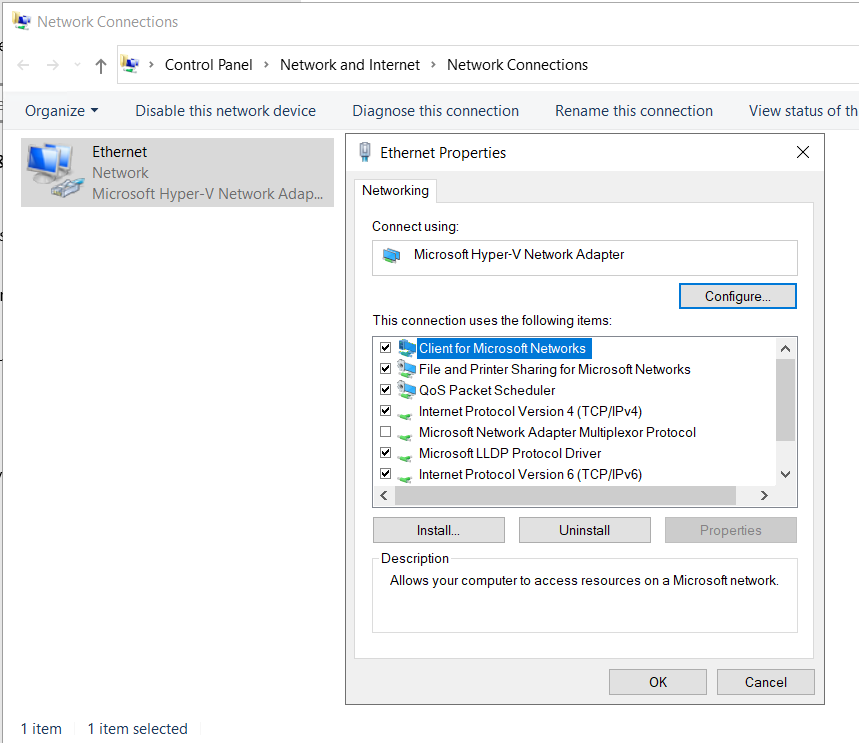
Task: Disable Internet Protocol Version 4 checkbox
Action: [386, 410]
